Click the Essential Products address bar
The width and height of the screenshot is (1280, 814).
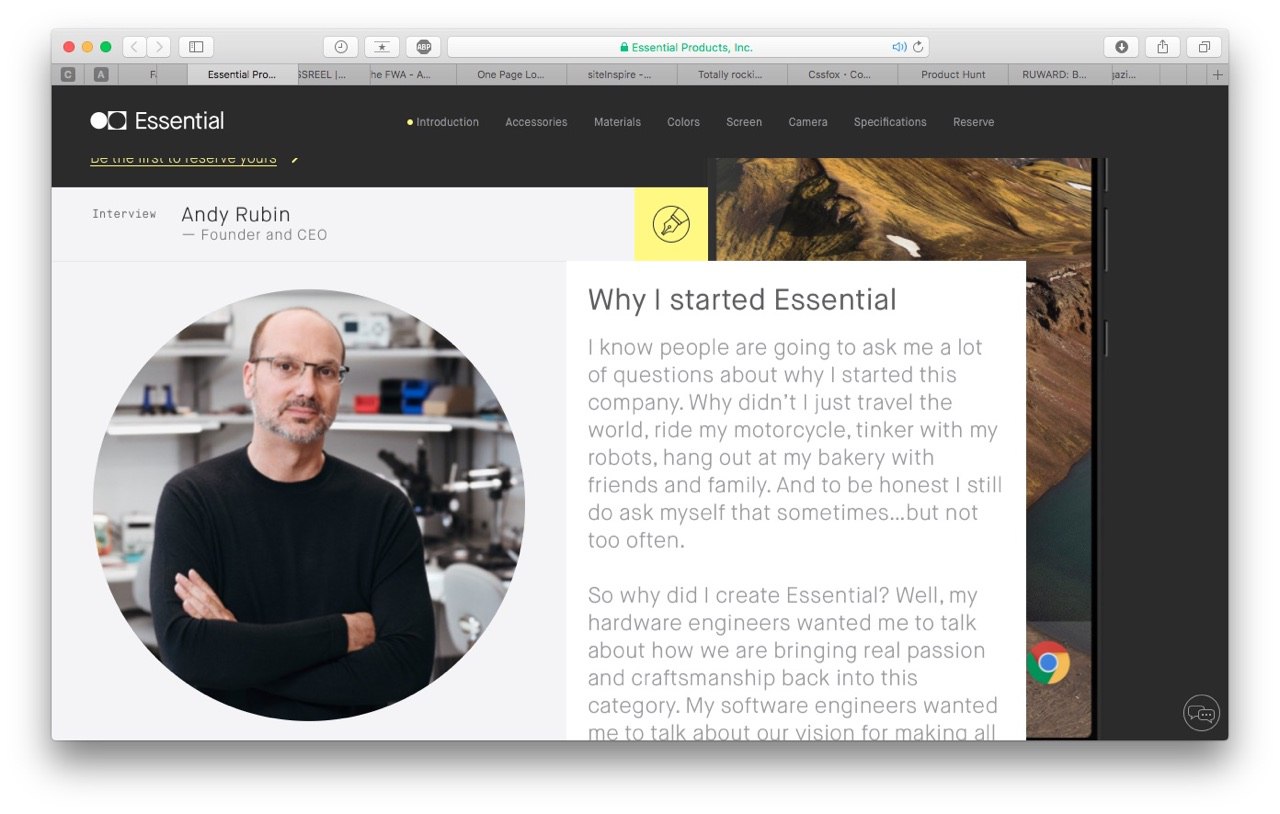[x=688, y=47]
